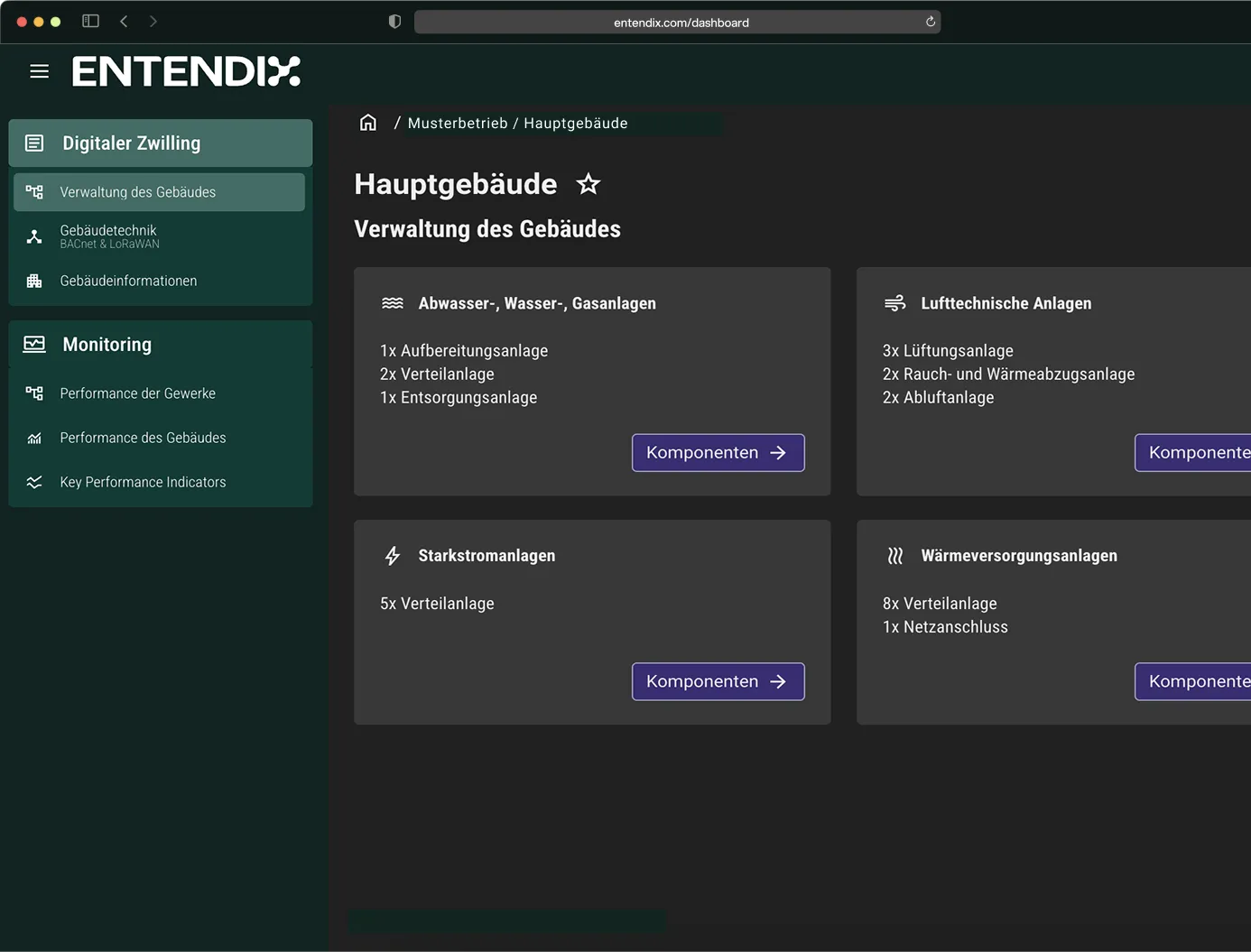1251x952 pixels.
Task: Open the hamburger navigation menu
Action: 39,71
